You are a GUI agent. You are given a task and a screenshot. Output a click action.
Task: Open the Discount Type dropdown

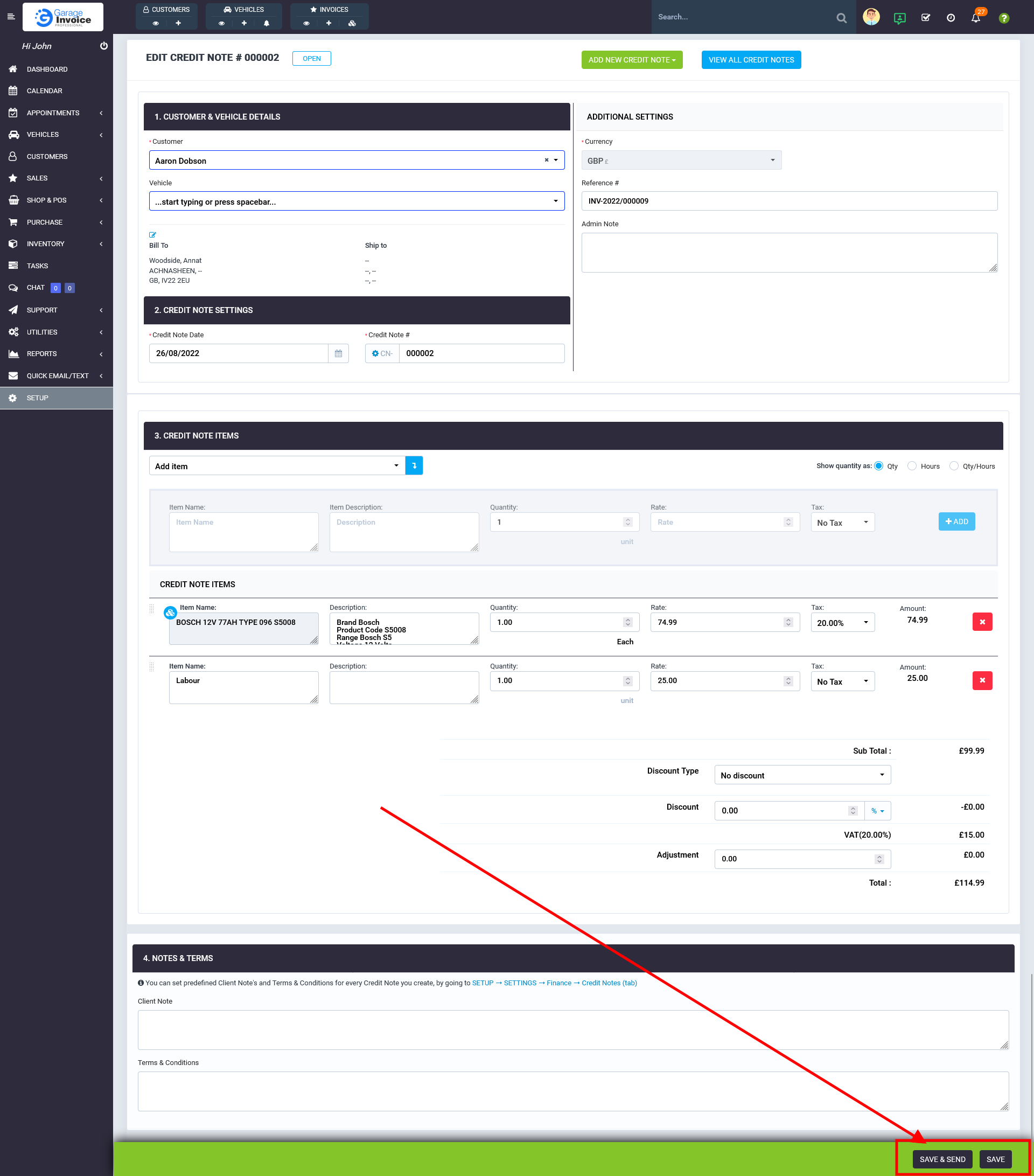tap(802, 775)
